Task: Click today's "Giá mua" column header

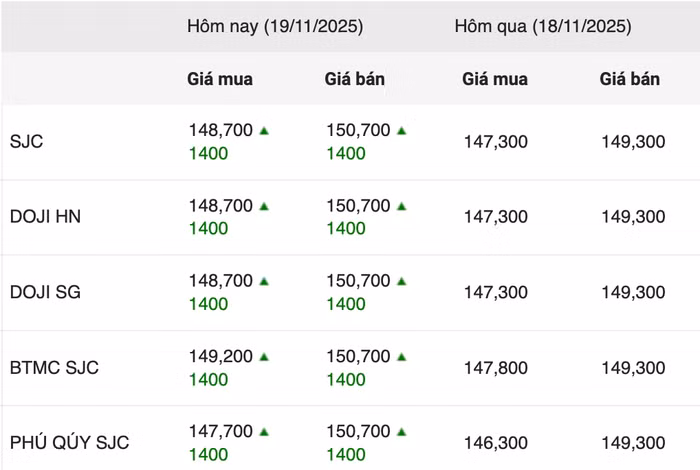Action: tap(220, 79)
